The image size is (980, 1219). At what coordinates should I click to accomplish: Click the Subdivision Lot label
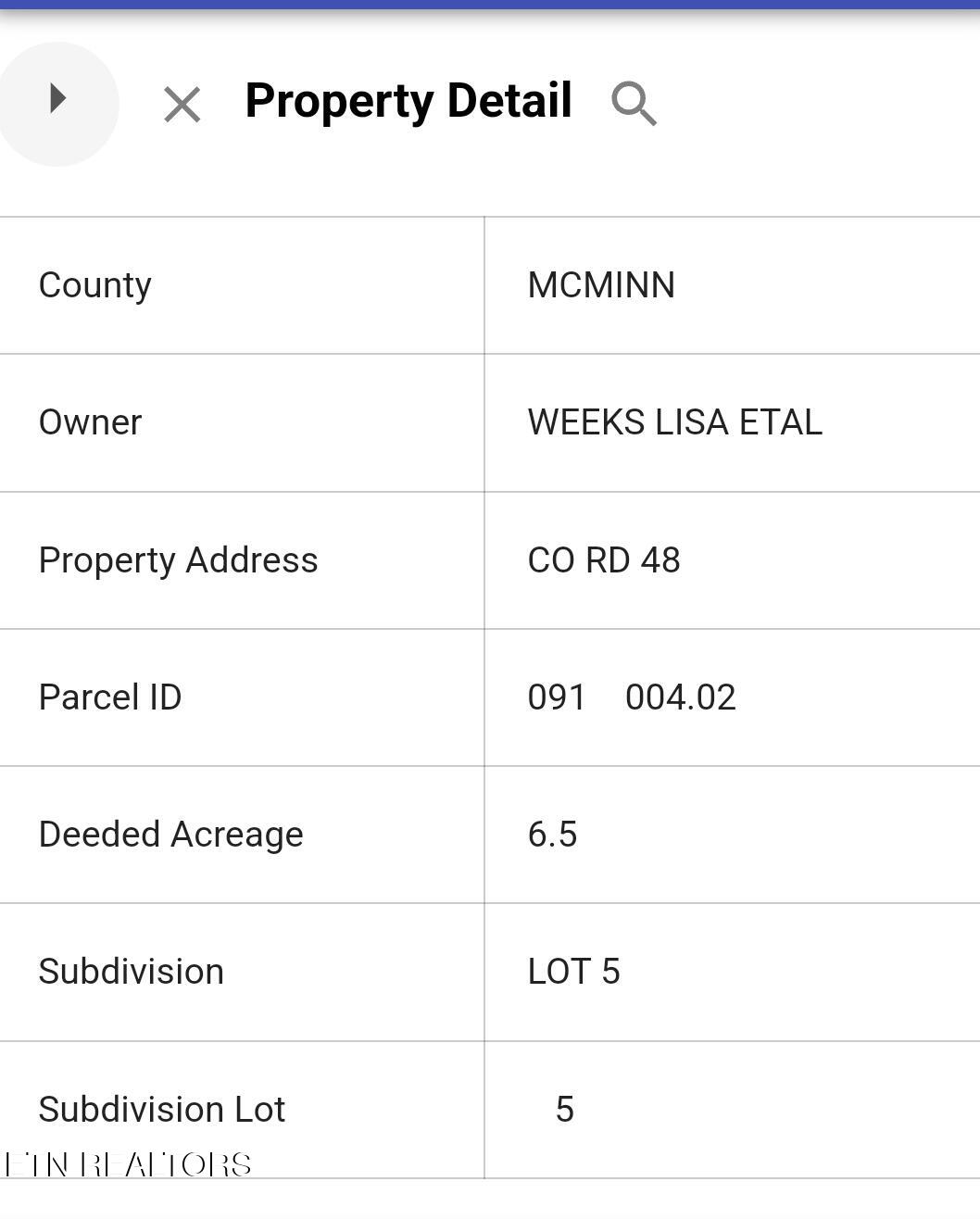[x=161, y=1109]
